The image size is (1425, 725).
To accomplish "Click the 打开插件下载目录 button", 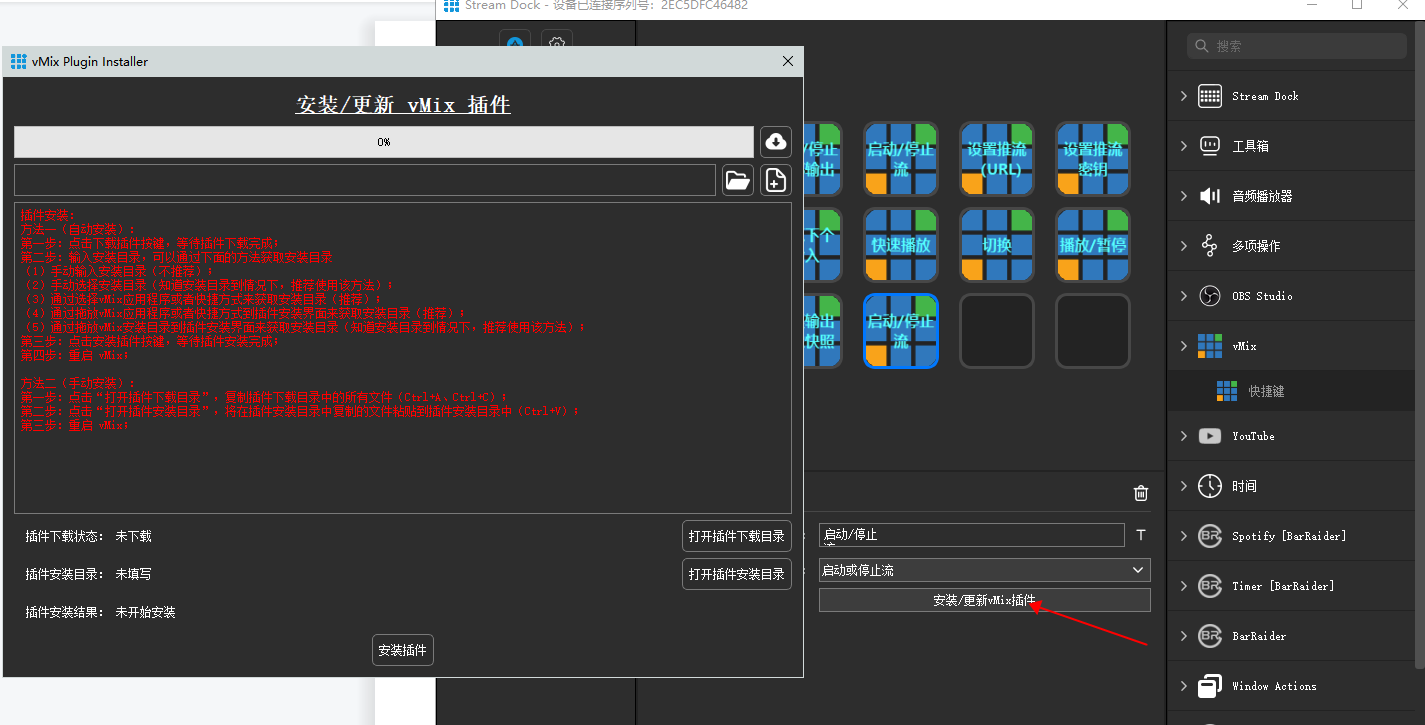I will 737,536.
